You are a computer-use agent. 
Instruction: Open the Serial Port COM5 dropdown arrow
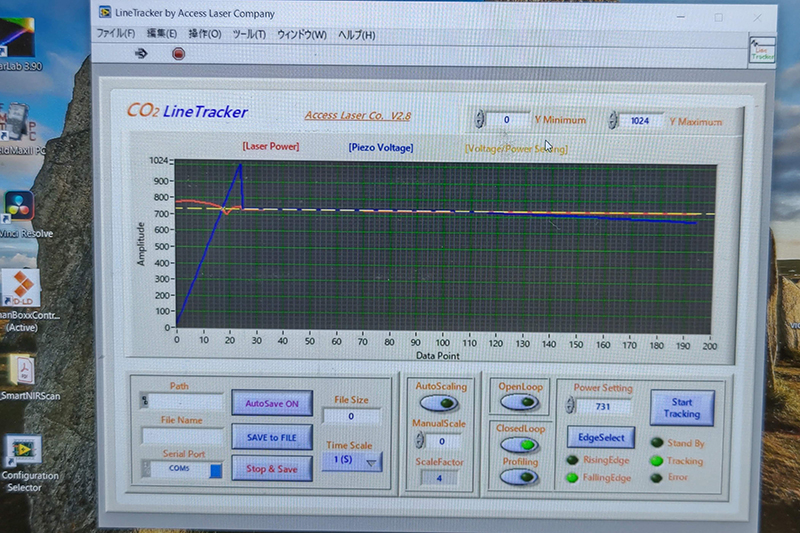[216, 470]
